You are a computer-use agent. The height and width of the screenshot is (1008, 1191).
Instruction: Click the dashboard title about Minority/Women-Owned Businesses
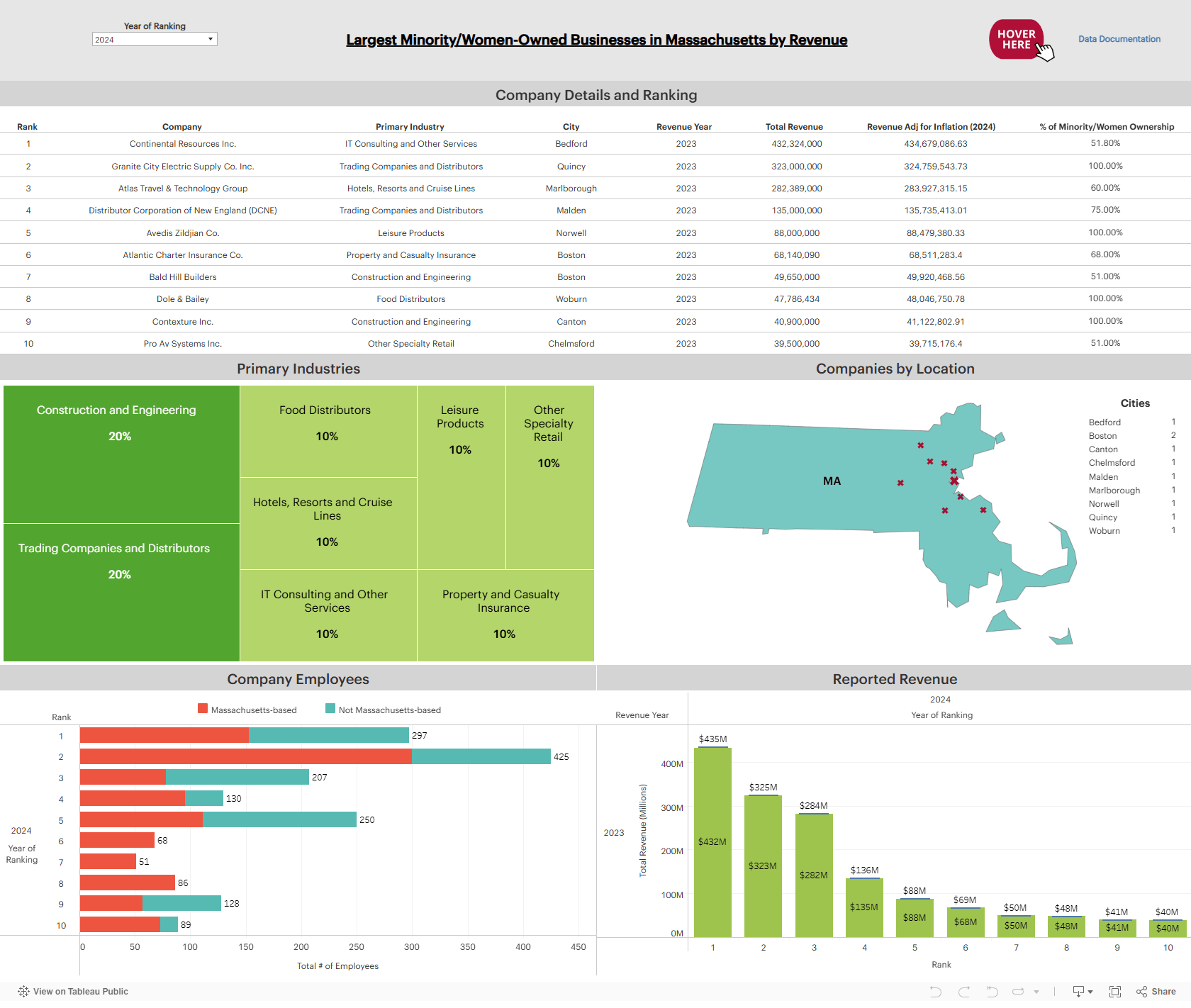596,40
